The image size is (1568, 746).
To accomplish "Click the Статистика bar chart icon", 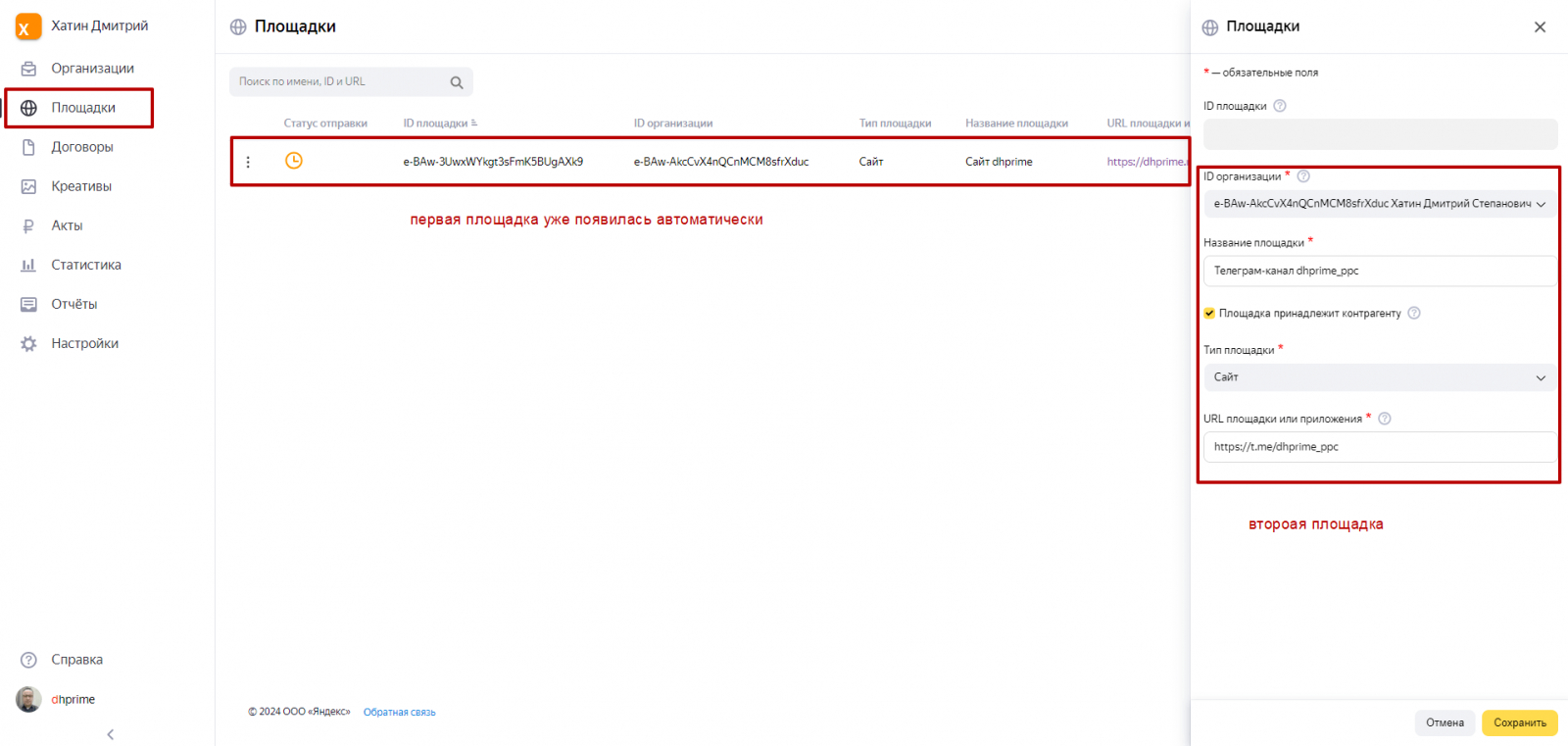I will click(x=28, y=265).
